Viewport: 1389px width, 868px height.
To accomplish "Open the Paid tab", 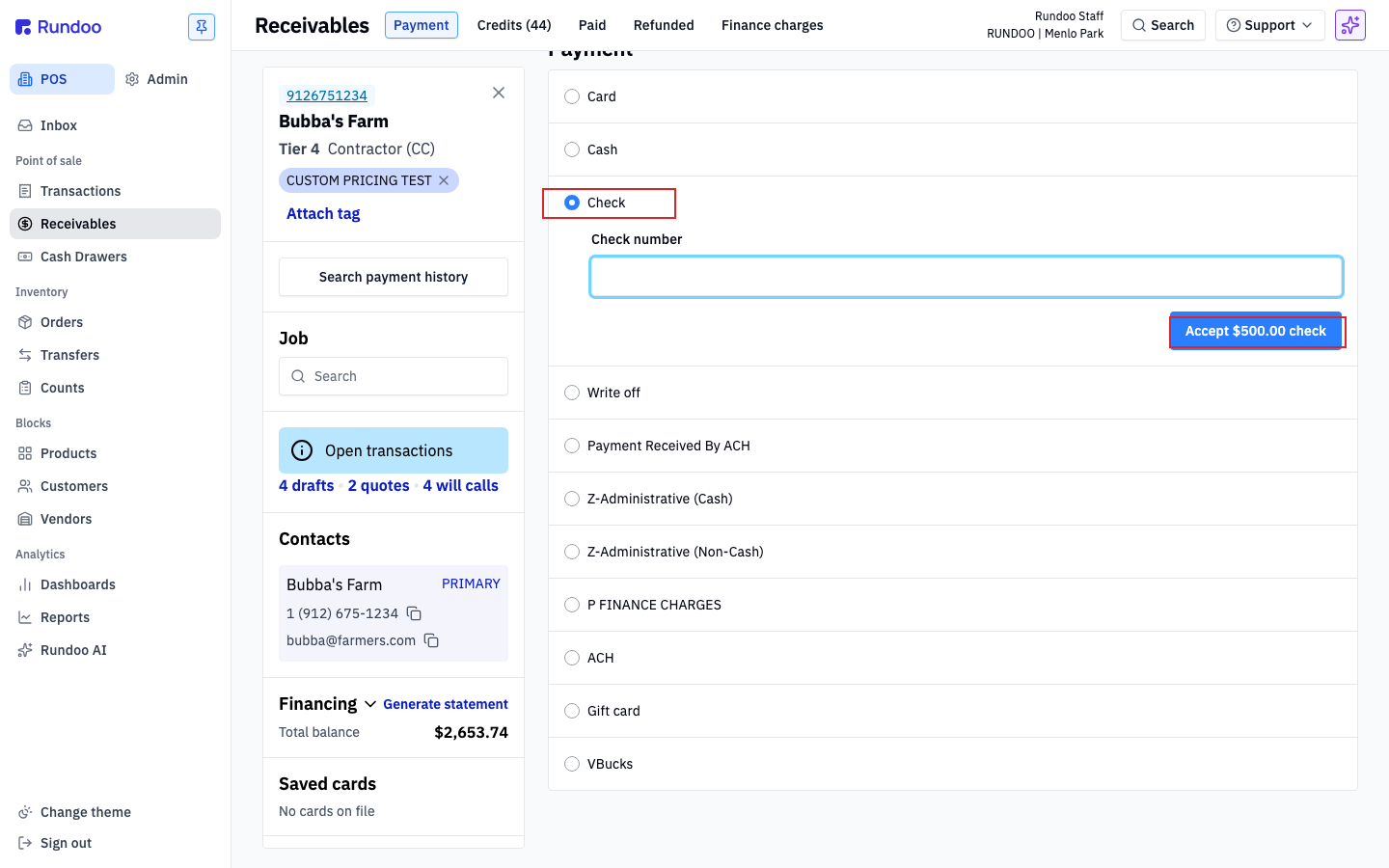I will coord(592,25).
